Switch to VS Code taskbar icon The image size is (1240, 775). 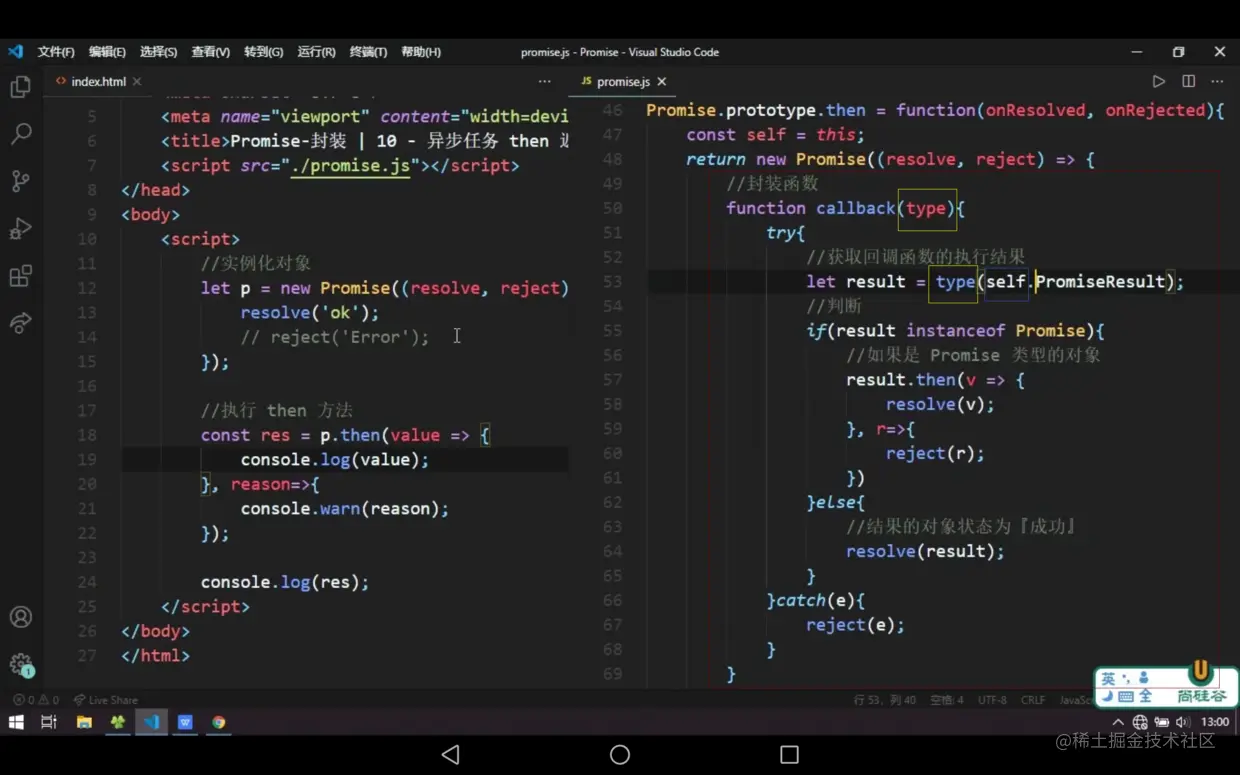click(151, 722)
